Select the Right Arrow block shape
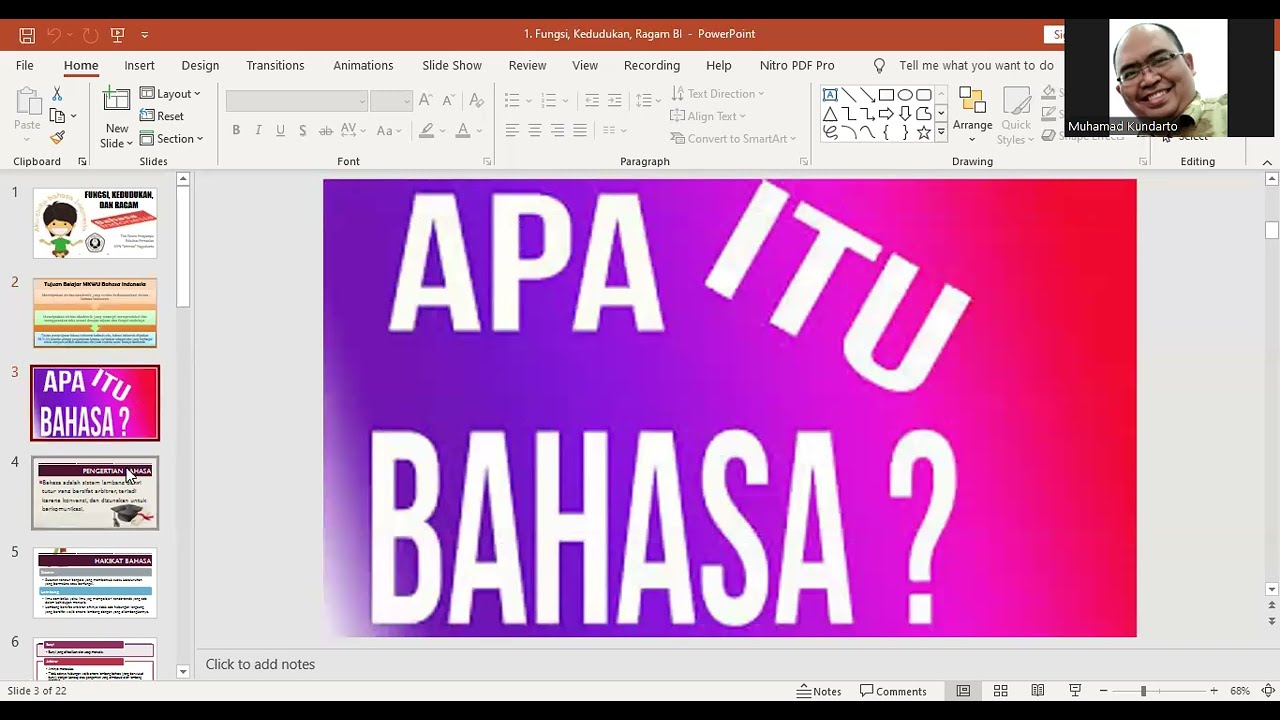1280x720 pixels. [886, 114]
